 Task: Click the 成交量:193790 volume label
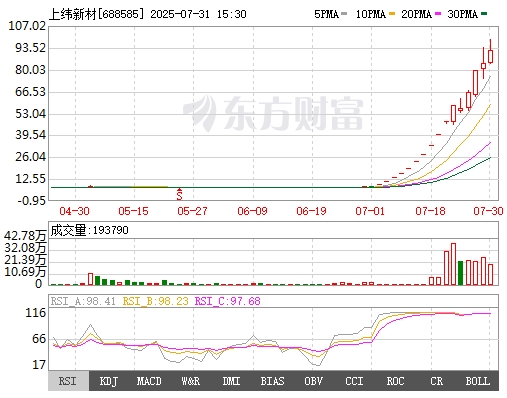click(x=89, y=230)
